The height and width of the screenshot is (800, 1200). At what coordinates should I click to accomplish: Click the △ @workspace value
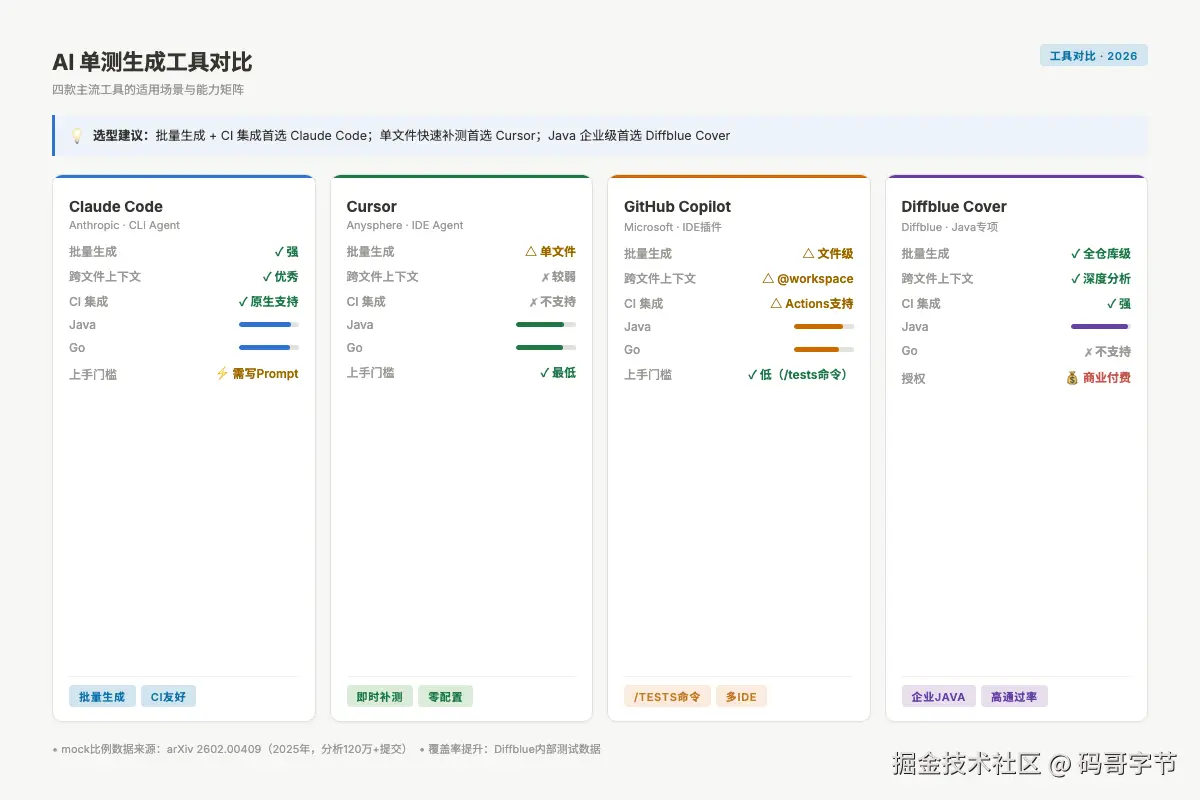coord(808,279)
